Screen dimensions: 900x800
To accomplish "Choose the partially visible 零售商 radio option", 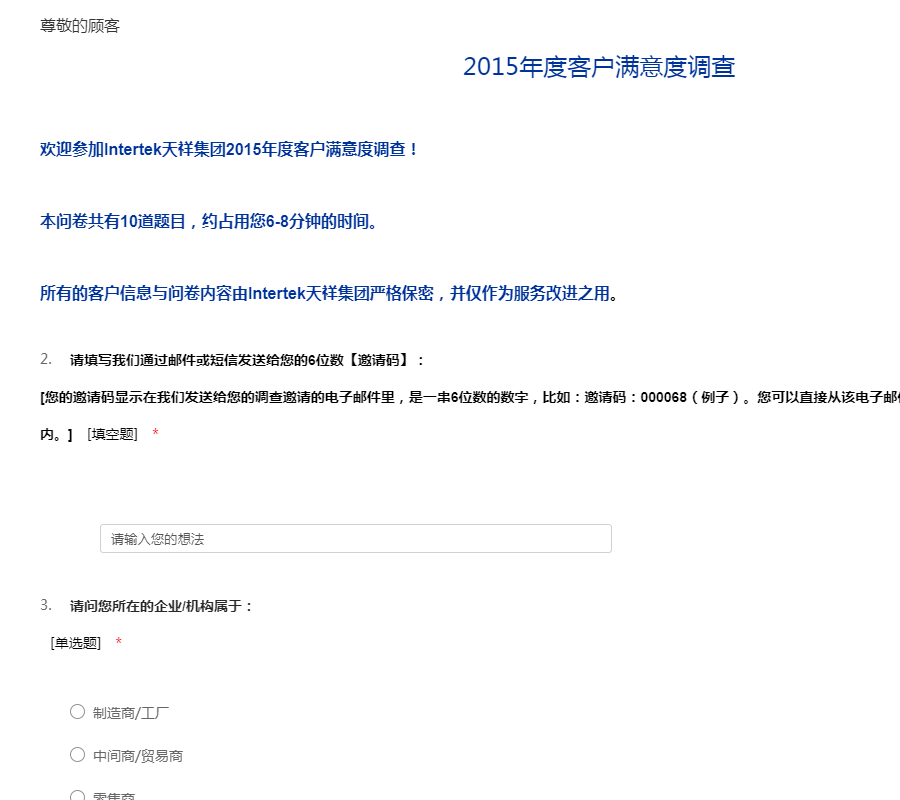I will (x=77, y=795).
